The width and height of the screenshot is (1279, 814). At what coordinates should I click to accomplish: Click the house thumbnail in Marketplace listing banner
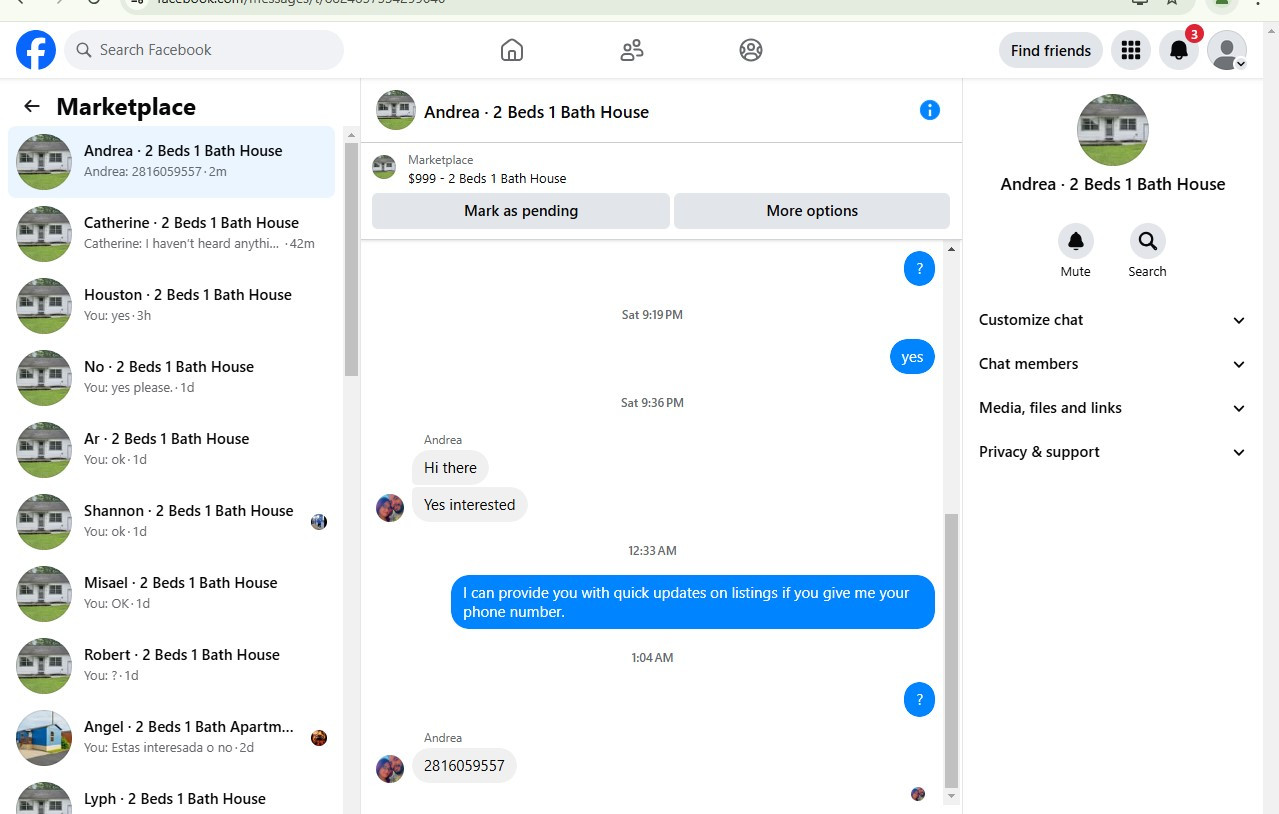(384, 167)
